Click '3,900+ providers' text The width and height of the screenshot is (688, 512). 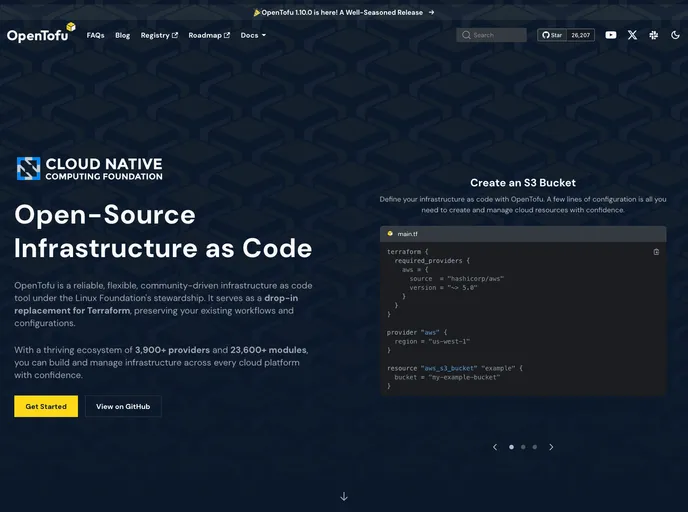172,350
